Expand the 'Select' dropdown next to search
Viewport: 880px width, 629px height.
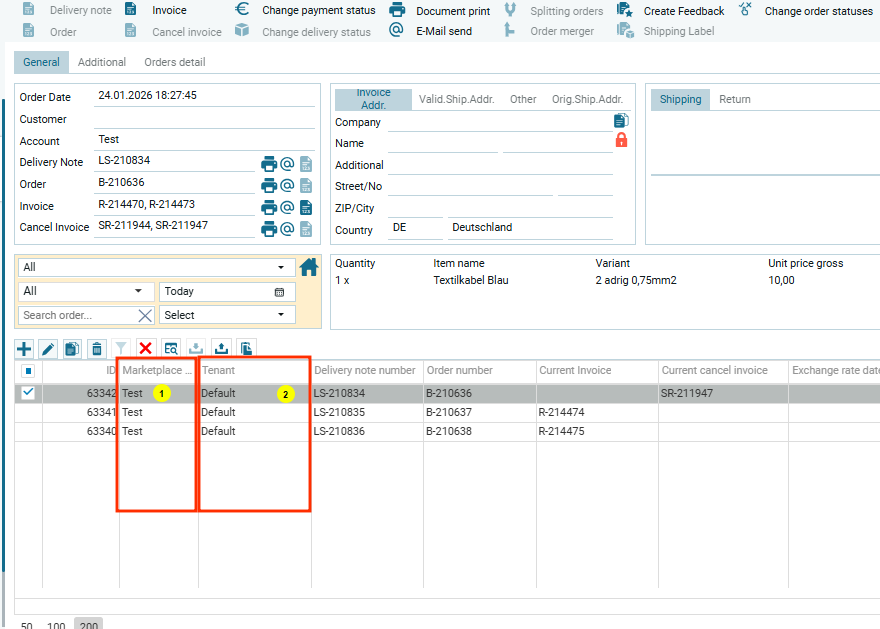(x=227, y=315)
